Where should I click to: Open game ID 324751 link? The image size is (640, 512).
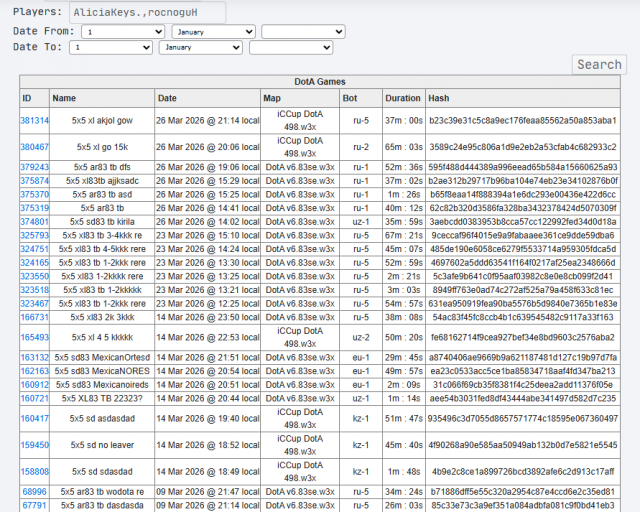click(35, 249)
